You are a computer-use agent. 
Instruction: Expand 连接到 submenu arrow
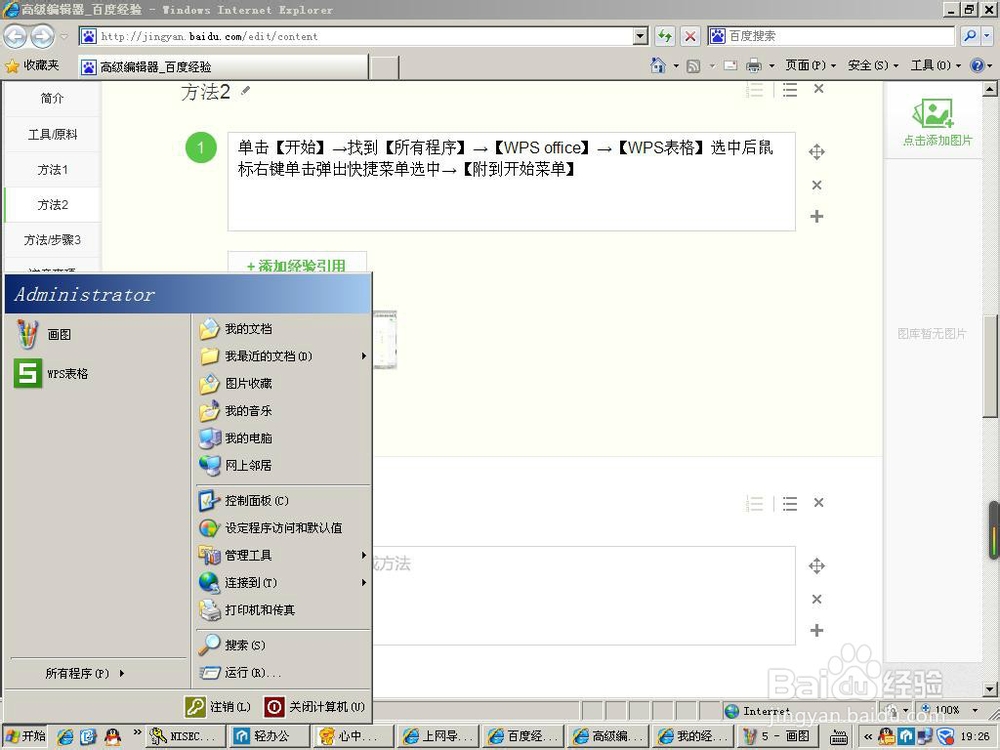point(364,583)
